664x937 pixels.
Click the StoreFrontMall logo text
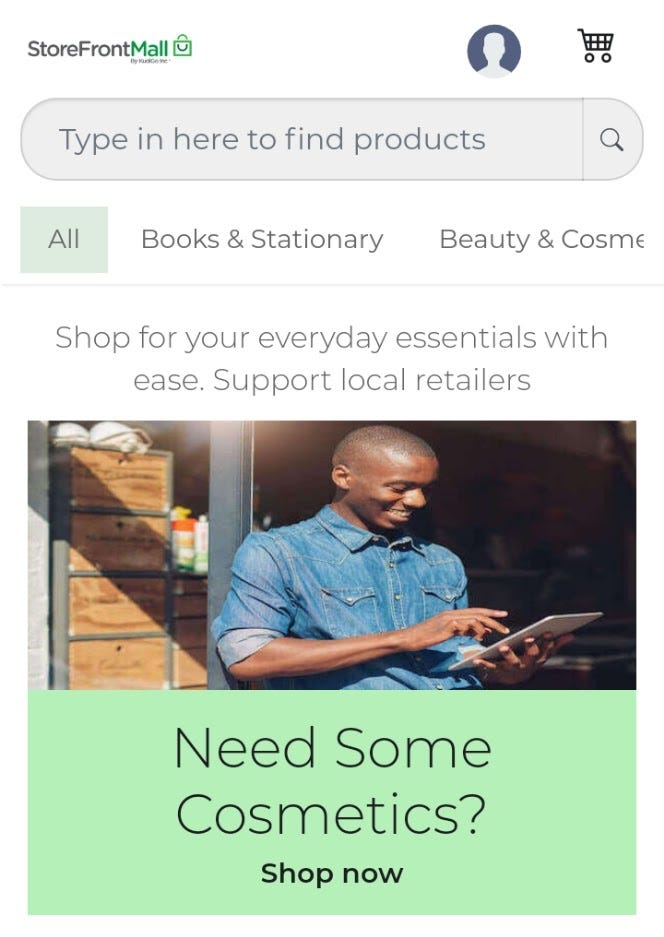point(97,49)
